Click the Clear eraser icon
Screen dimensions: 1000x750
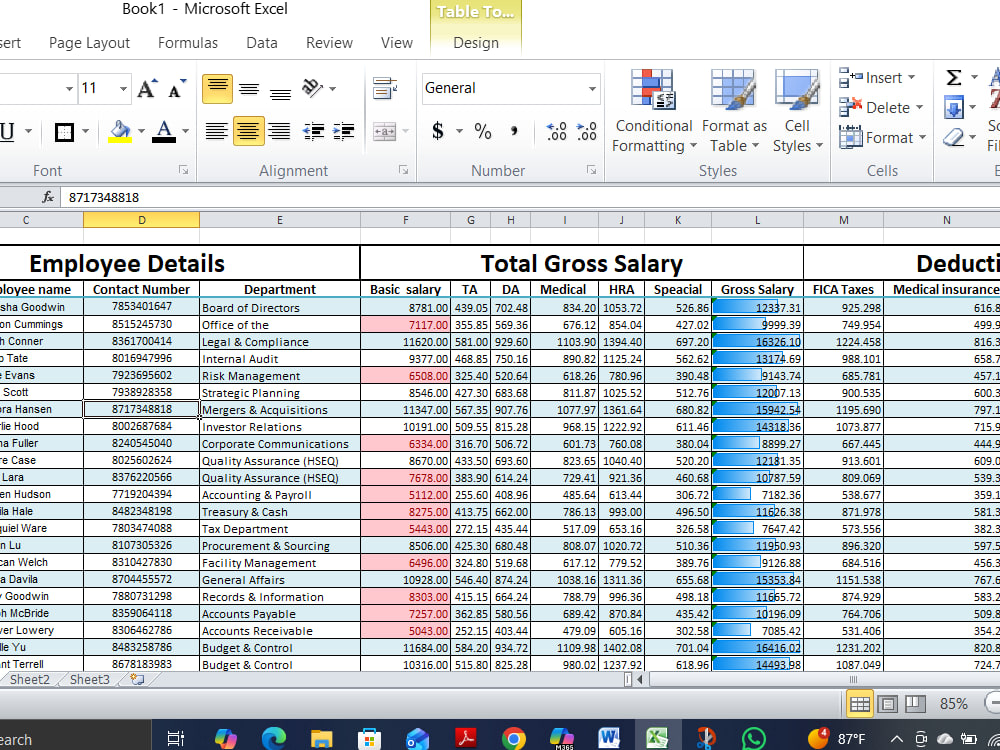point(953,136)
